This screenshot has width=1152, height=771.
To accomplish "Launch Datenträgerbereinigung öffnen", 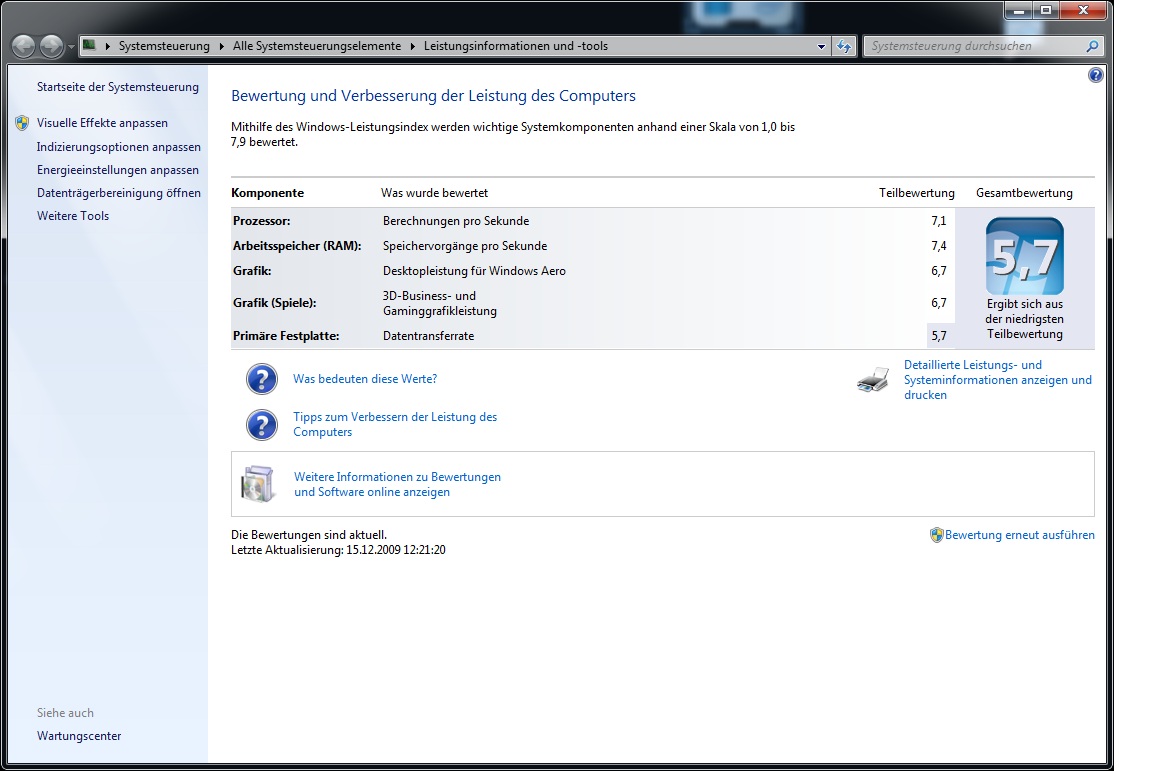I will pyautogui.click(x=118, y=193).
